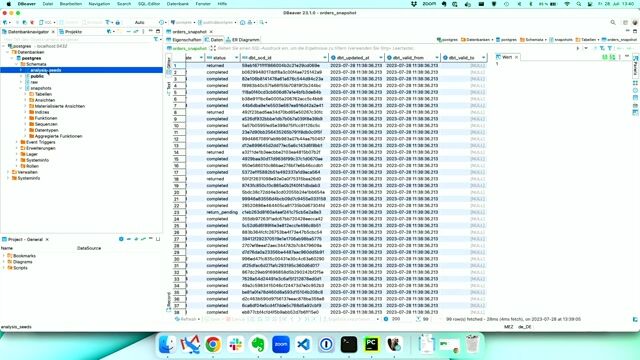The width and height of the screenshot is (640, 360).
Task: Close the orders_snapshot editor tab
Action: coord(211,31)
